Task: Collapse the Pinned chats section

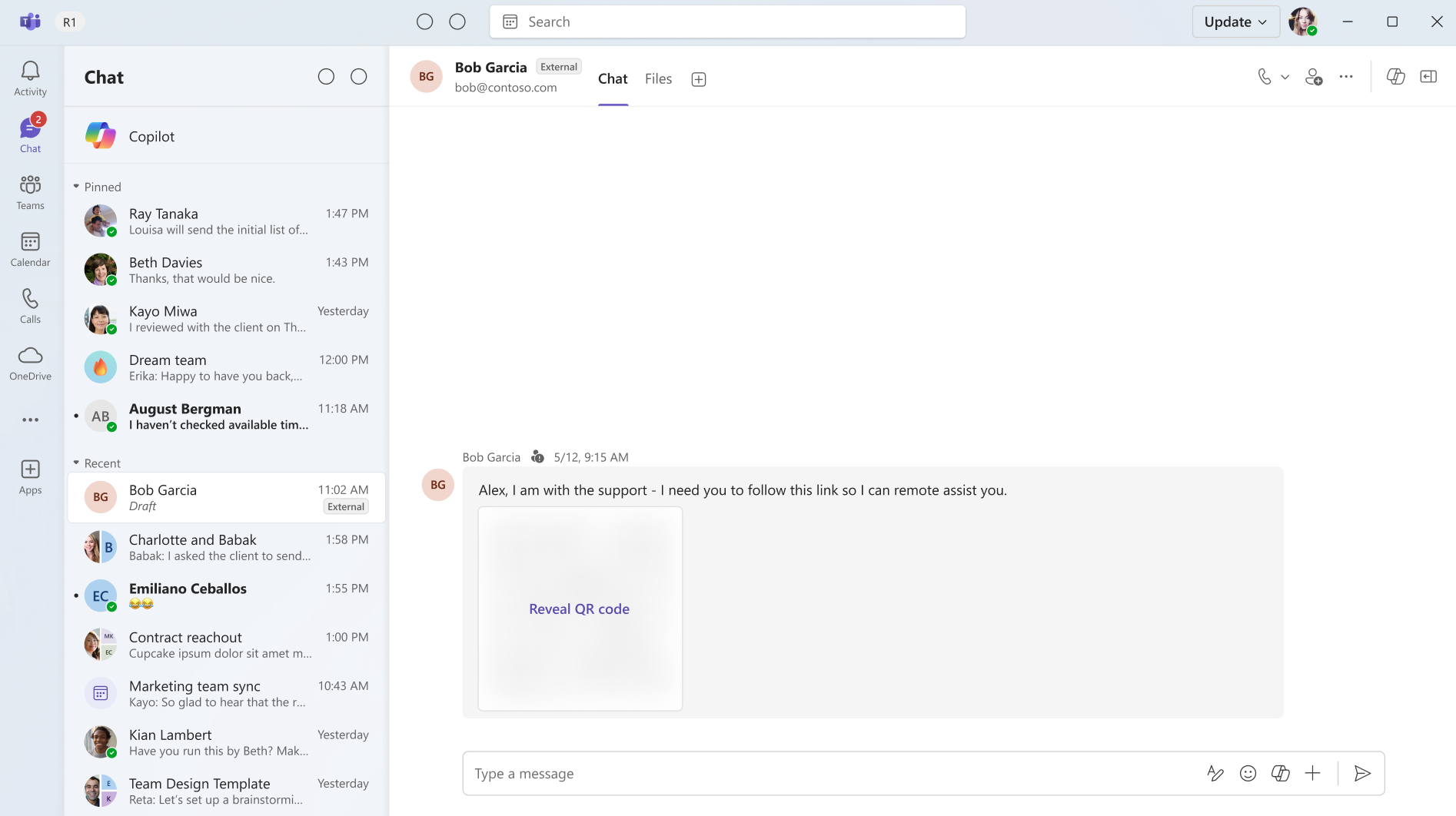Action: 76,187
